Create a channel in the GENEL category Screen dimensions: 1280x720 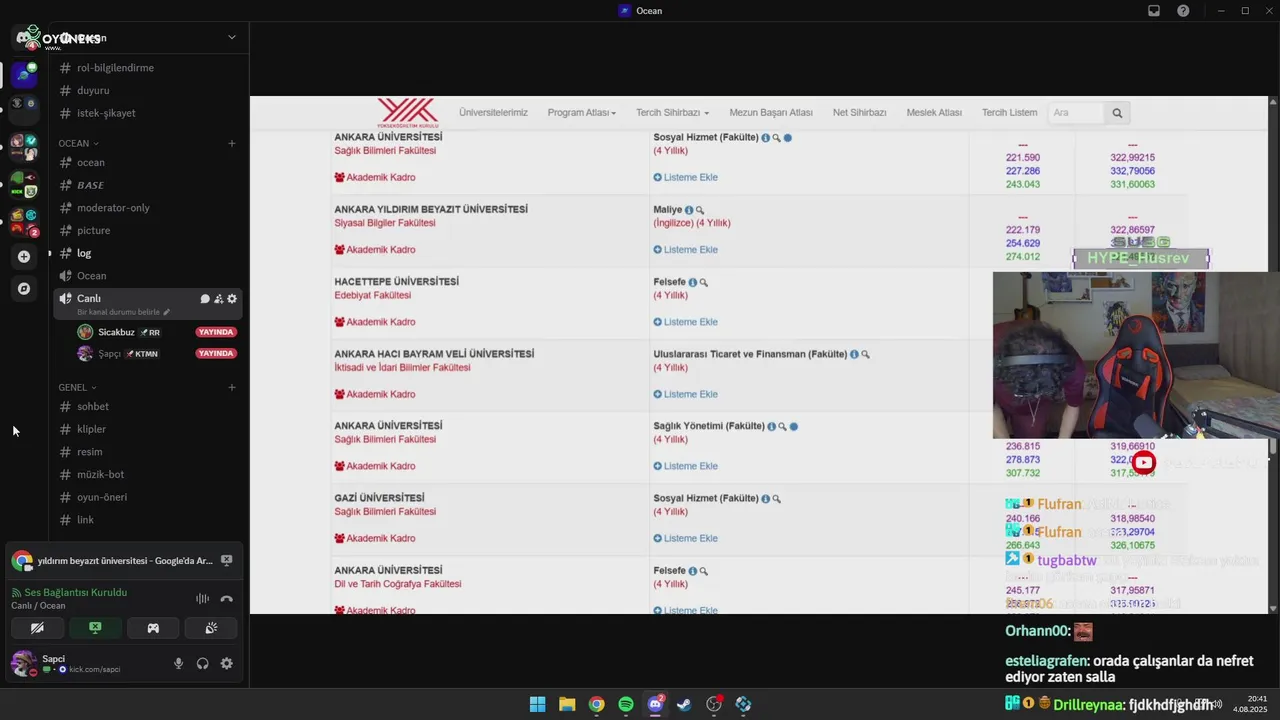(232, 387)
